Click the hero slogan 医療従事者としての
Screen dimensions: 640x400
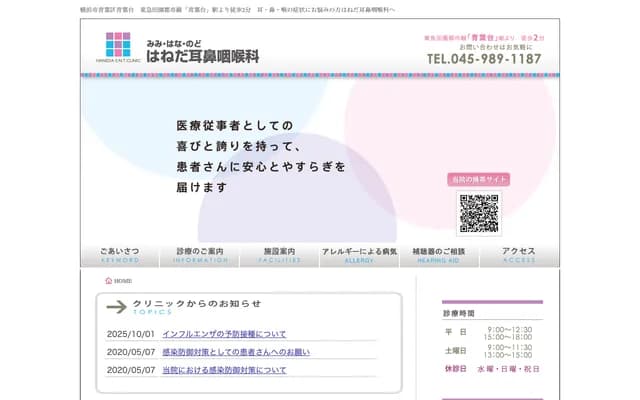[235, 125]
